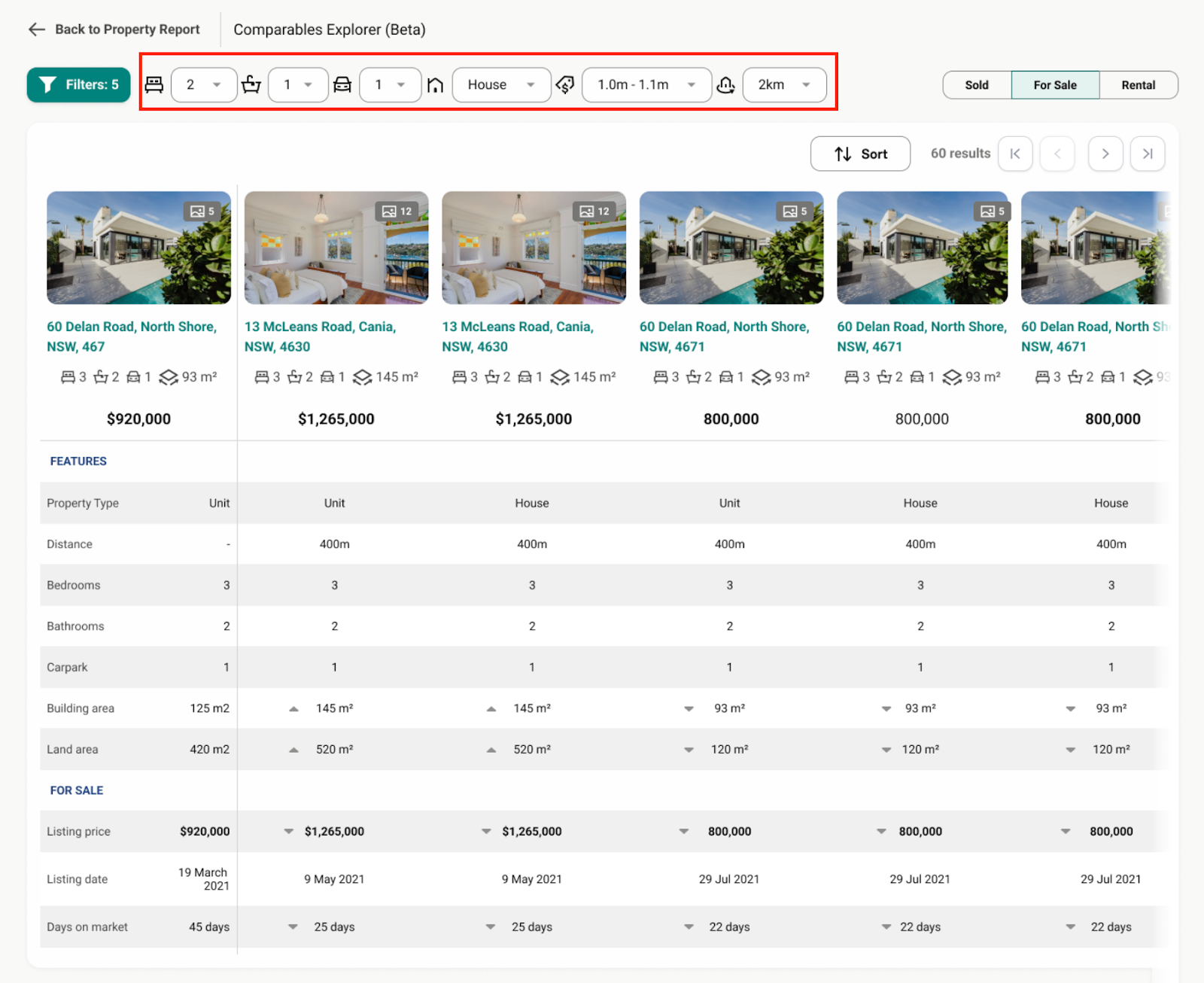
Task: Jump to the last results page
Action: [1148, 154]
